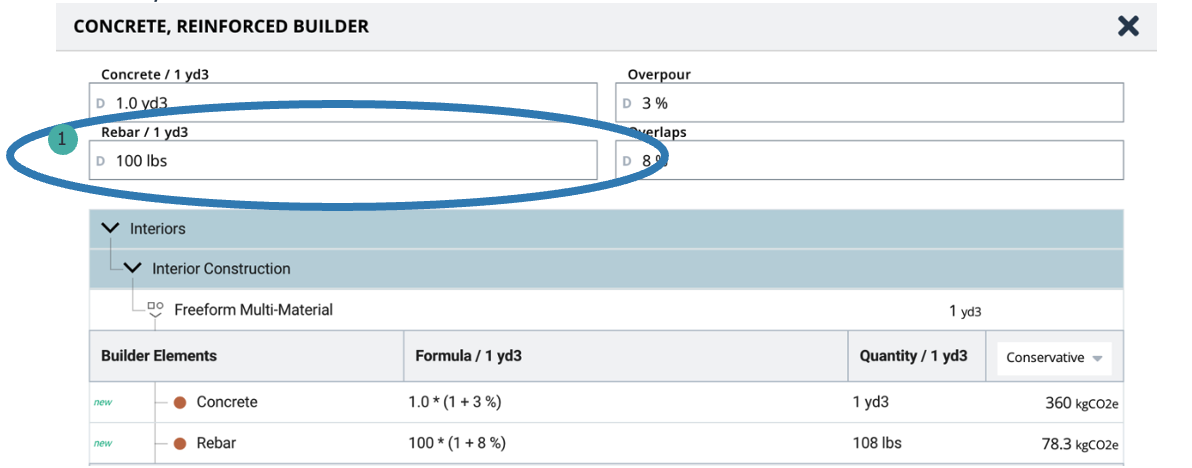Click the Freeform Multi-Material element icon

pos(155,310)
